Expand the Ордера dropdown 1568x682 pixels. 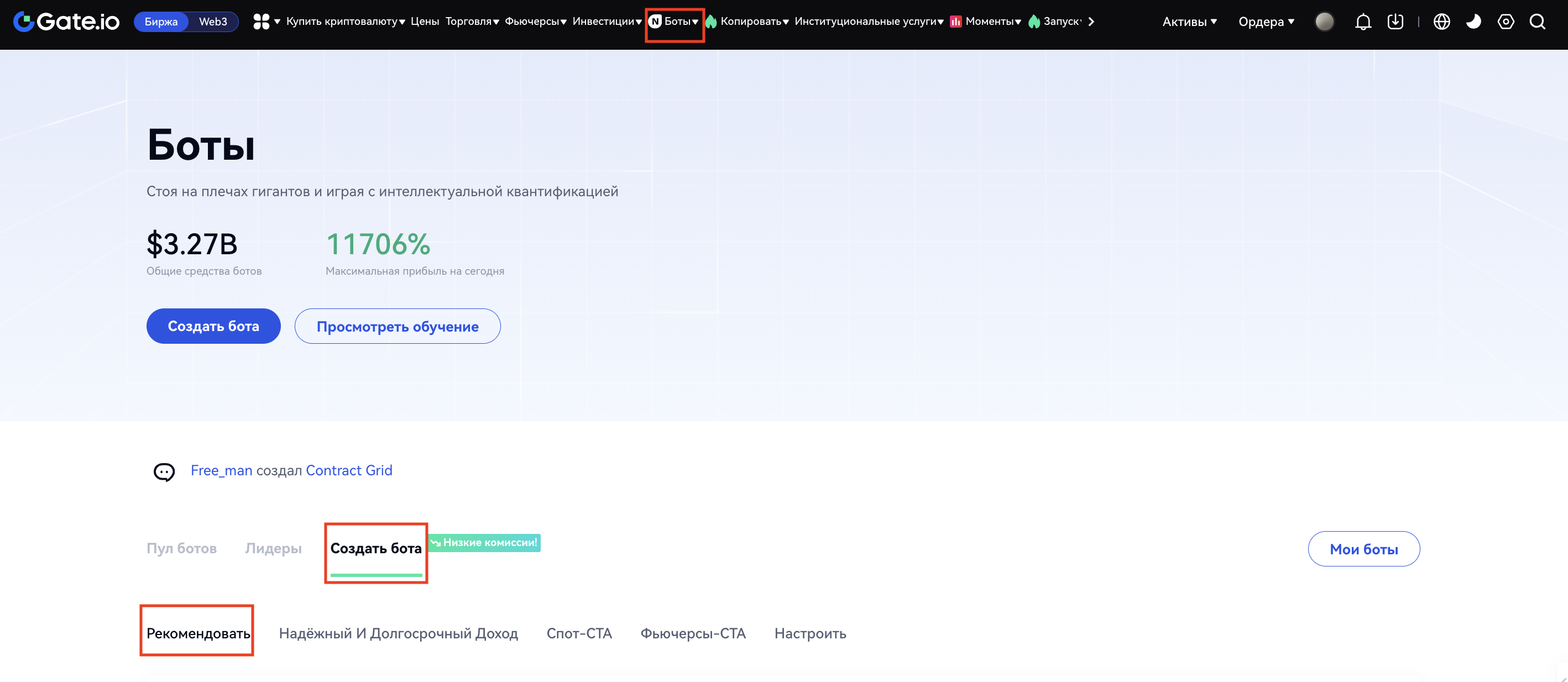1266,22
